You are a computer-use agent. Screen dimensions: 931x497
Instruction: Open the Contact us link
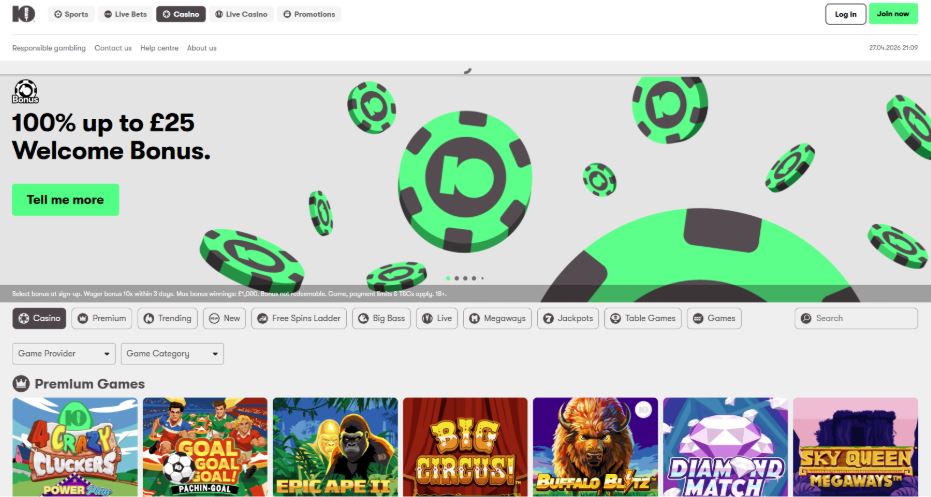(113, 48)
